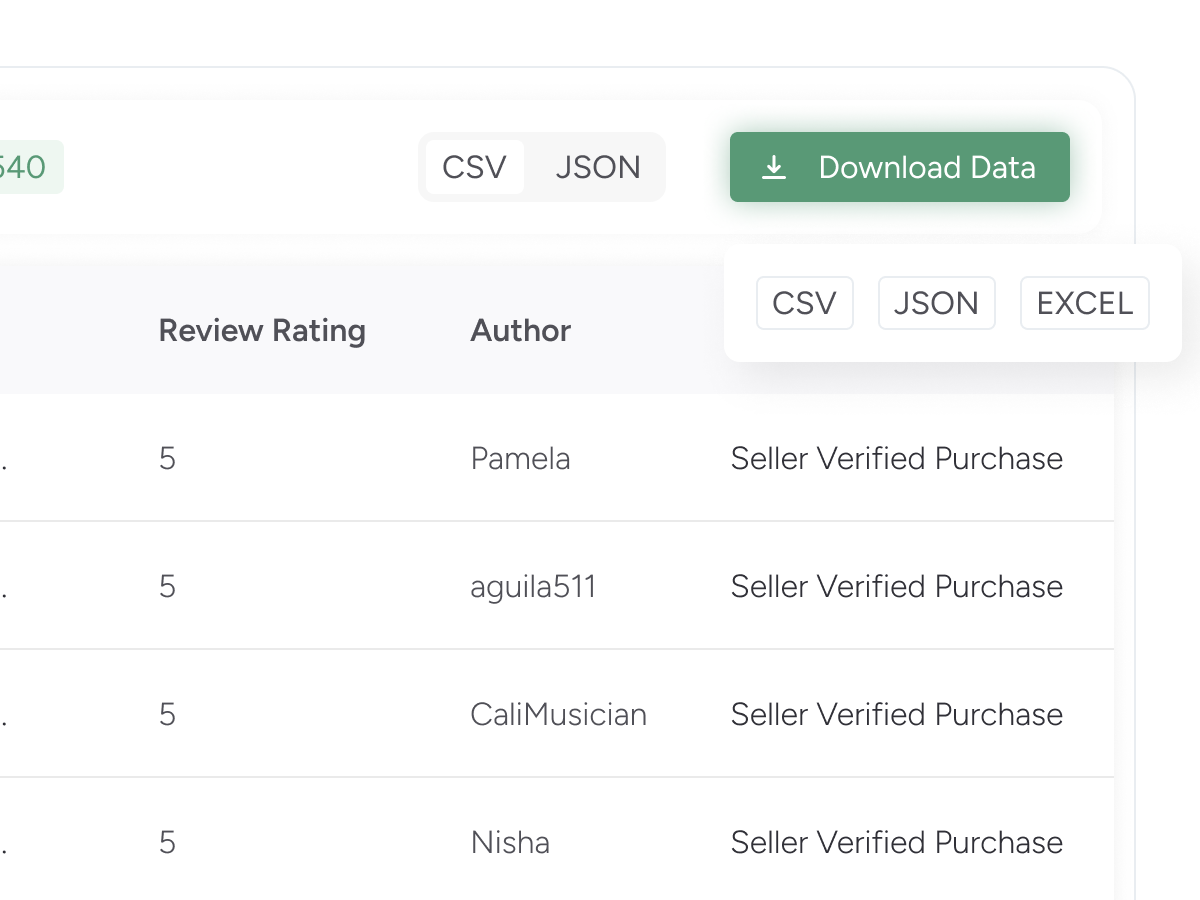Viewport: 1200px width, 900px height.
Task: Click Seller Verified Purchase in aguila511's row
Action: [x=896, y=587]
